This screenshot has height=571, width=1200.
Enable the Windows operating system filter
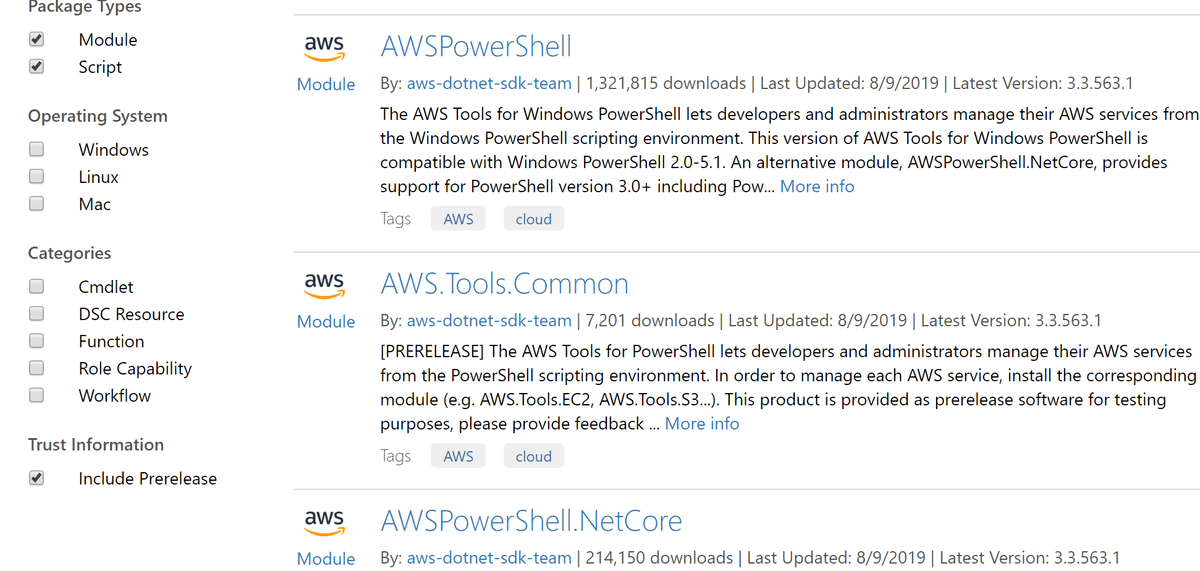point(37,150)
